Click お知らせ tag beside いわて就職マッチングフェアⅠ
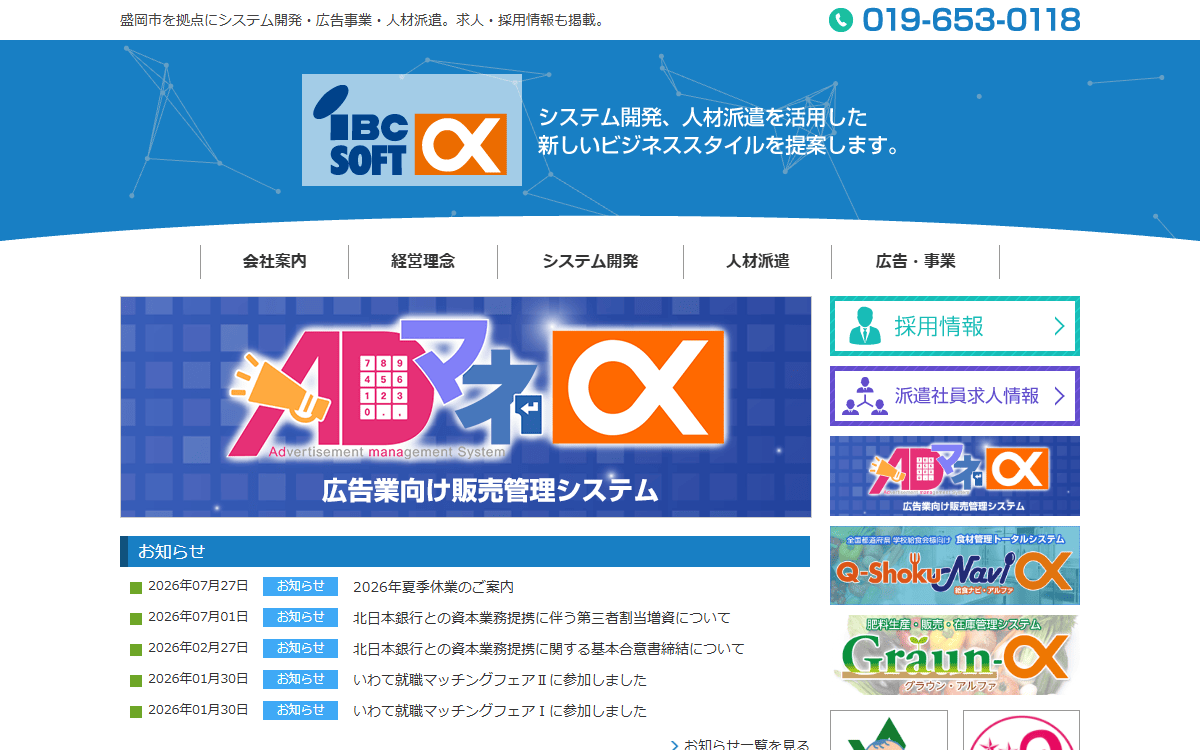 point(300,710)
